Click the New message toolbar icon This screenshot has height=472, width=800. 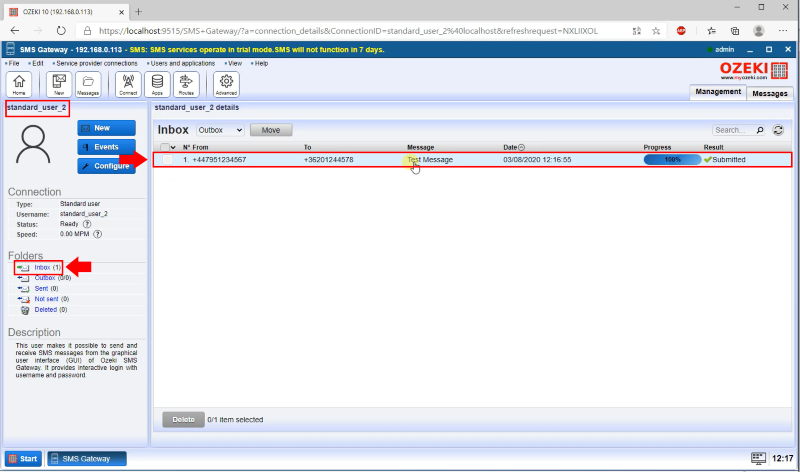(59, 84)
